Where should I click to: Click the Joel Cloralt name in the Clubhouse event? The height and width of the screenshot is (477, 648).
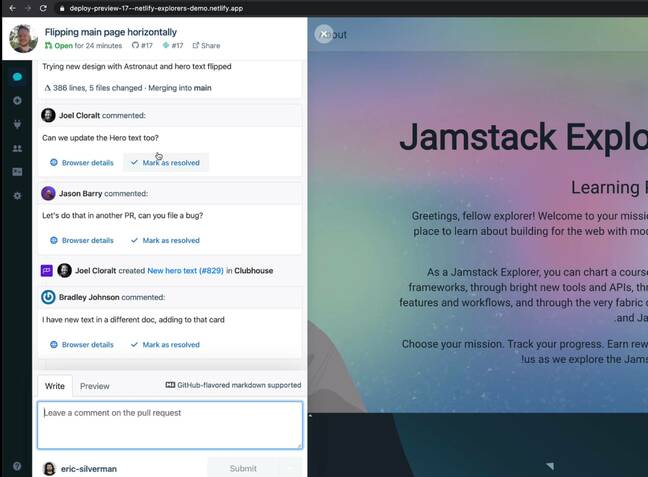coord(95,271)
